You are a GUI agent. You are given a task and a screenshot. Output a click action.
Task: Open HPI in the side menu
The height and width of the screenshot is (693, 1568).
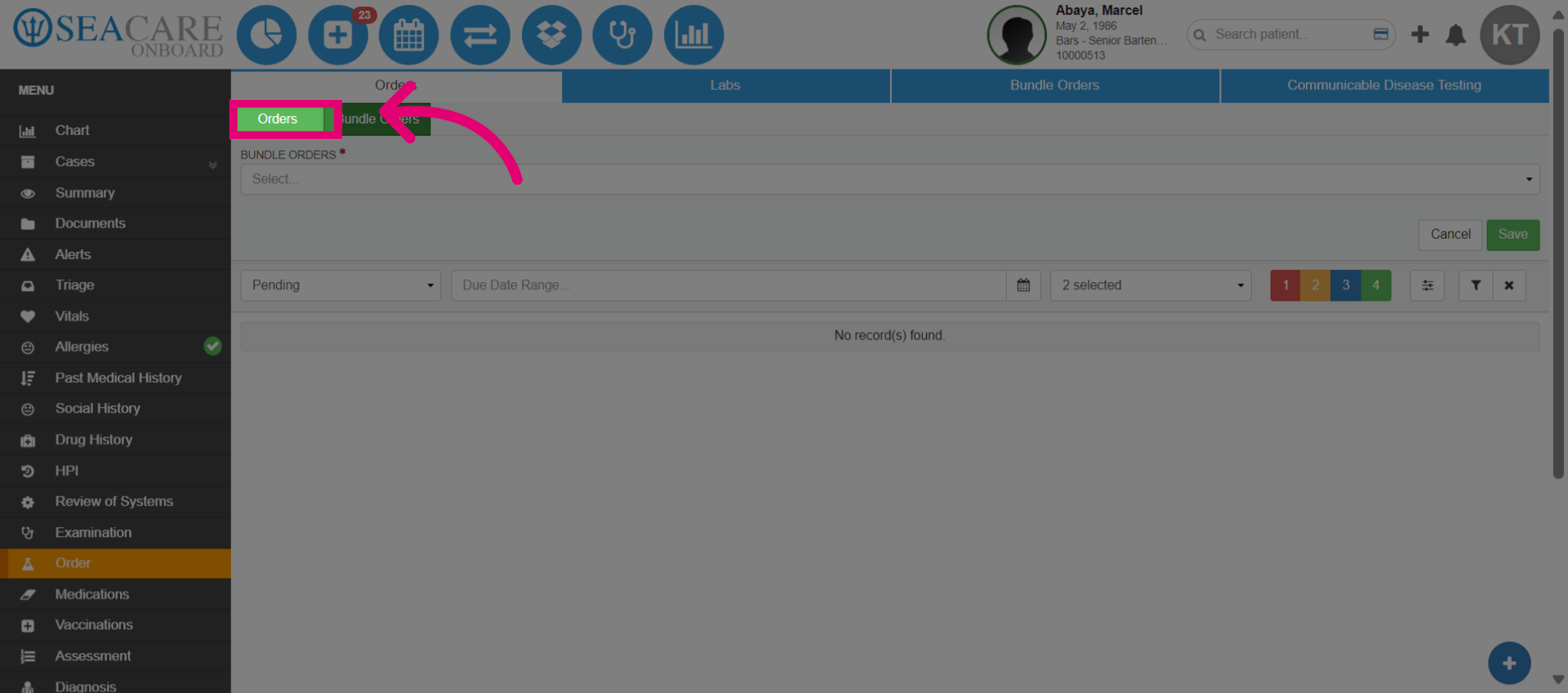pos(115,471)
